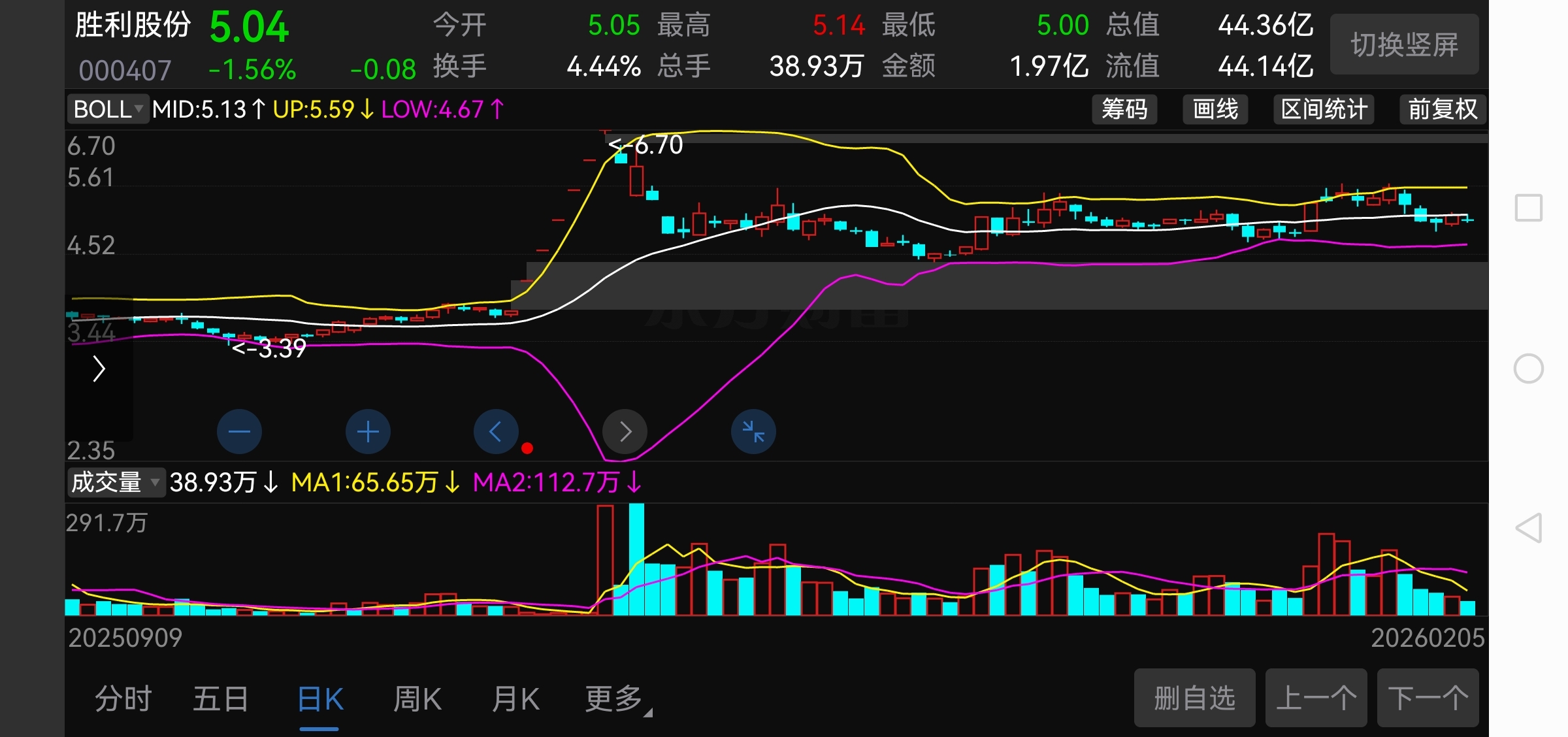
Task: Toggle 前复权 price adjustment mode
Action: tap(1442, 109)
